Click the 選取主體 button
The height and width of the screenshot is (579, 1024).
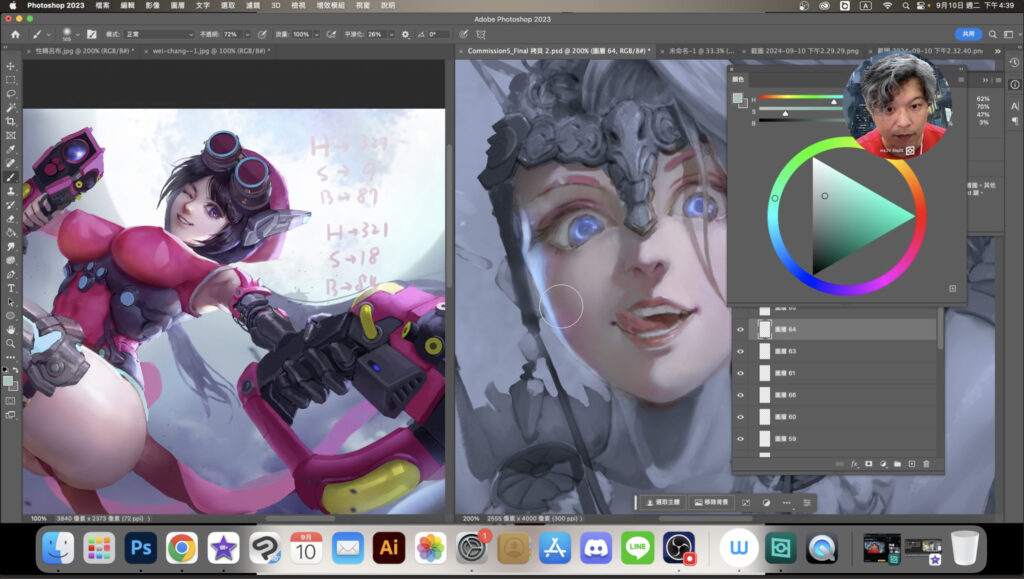tap(663, 503)
